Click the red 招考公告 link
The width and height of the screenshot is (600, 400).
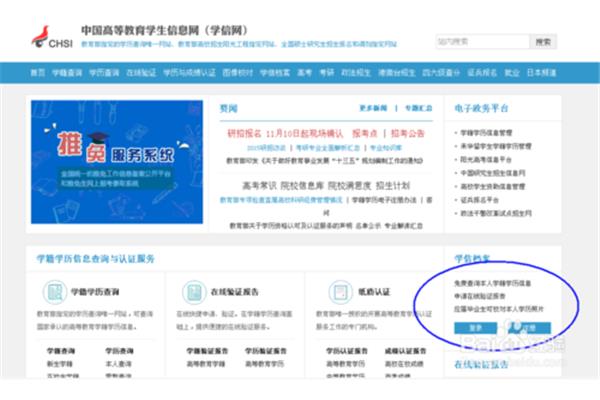(408, 133)
